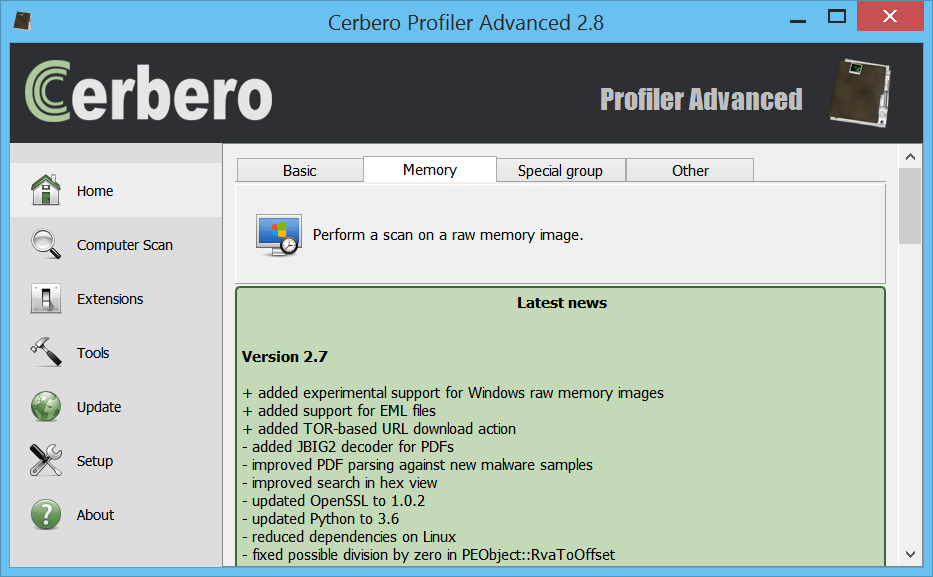Click the title bar application icon
This screenshot has height=577, width=933.
pos(22,21)
